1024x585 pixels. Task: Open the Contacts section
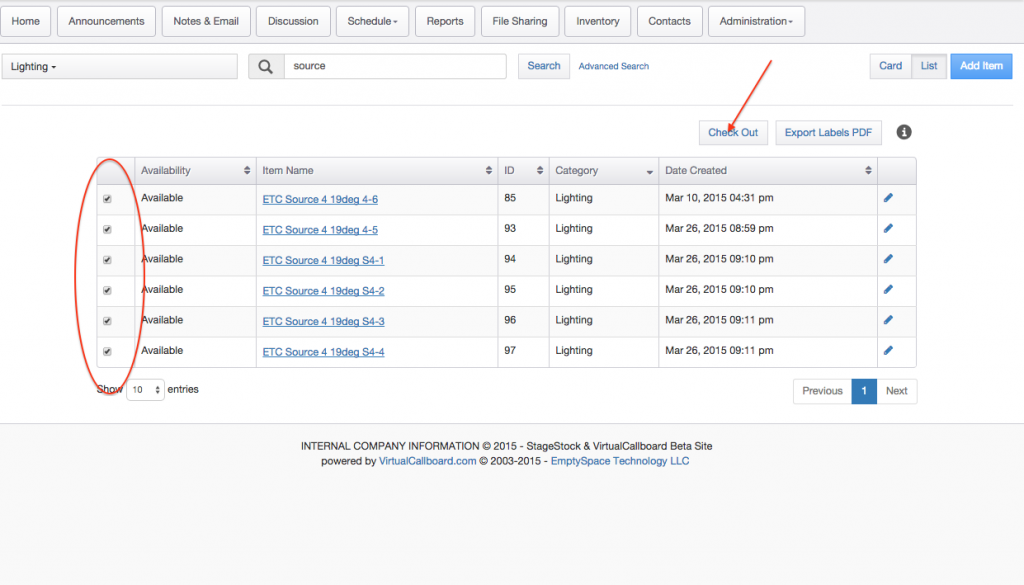[x=669, y=22]
